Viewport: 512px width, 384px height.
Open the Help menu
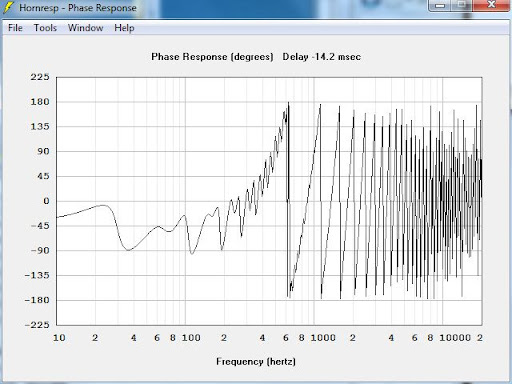pos(124,28)
